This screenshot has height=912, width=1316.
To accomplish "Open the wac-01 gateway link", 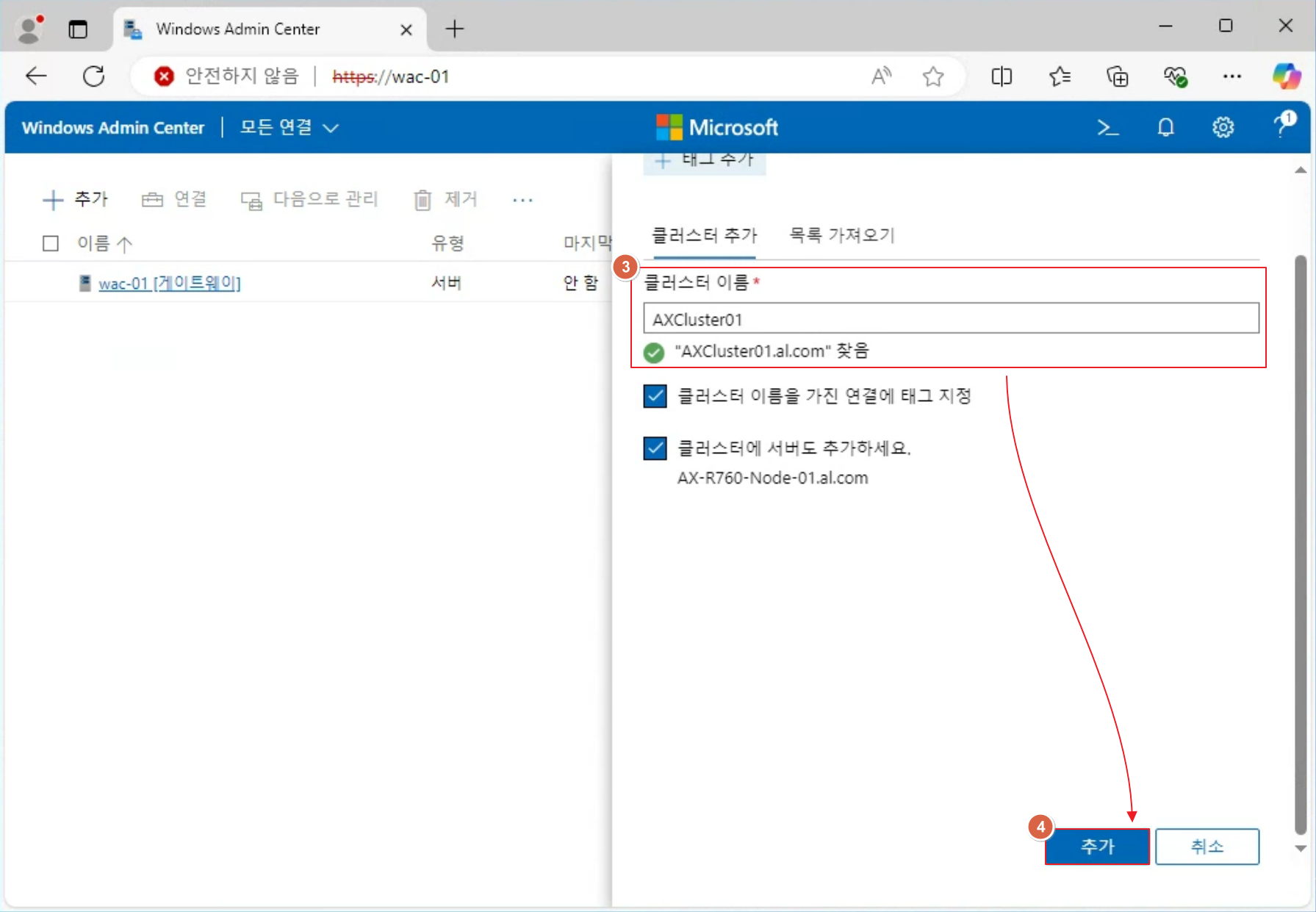I will click(x=169, y=283).
